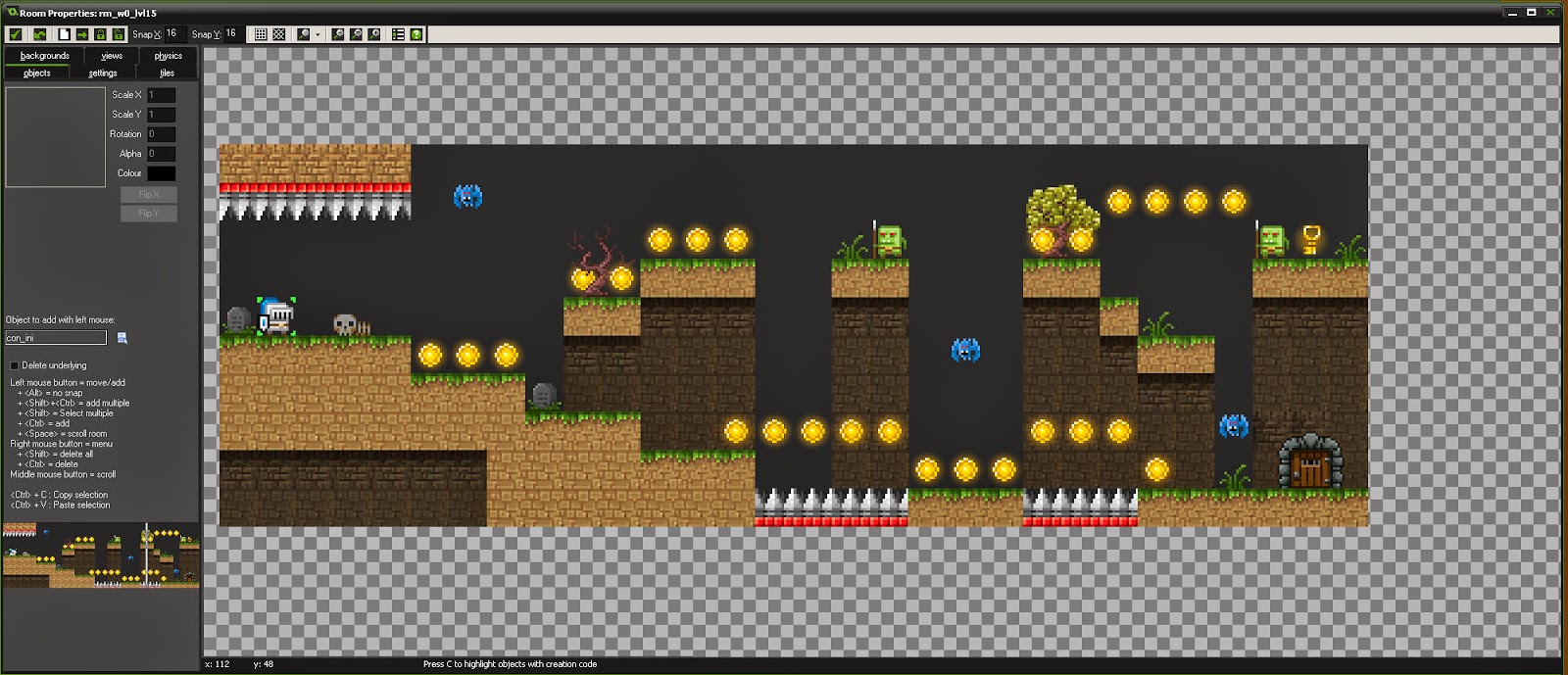Toggle the isometric grid icon
The width and height of the screenshot is (1568, 675).
pyautogui.click(x=279, y=34)
